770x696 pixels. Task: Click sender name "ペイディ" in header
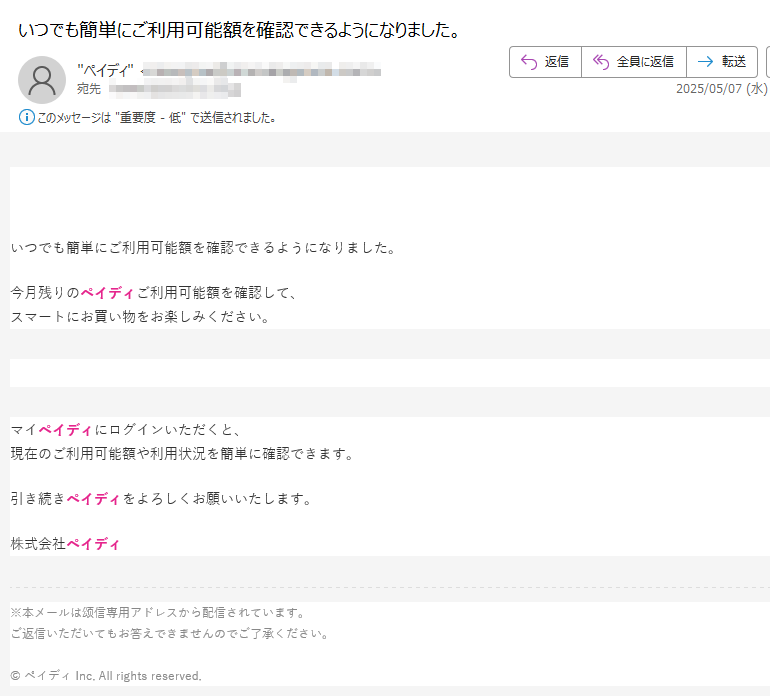click(106, 71)
